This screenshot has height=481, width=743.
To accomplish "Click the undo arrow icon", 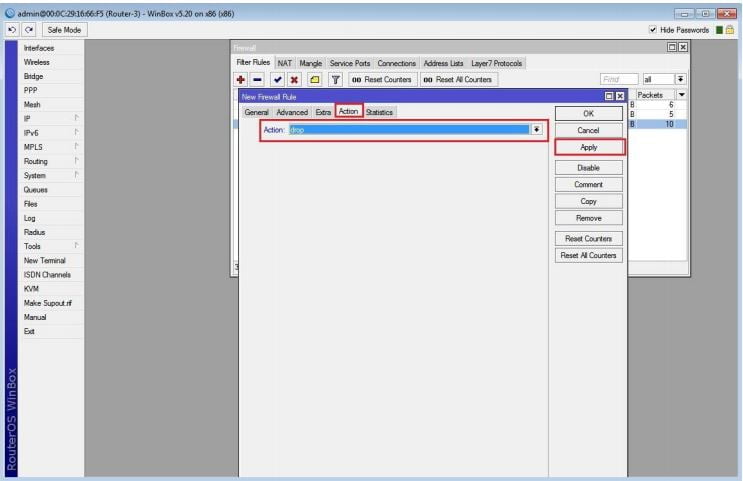I will [10, 30].
